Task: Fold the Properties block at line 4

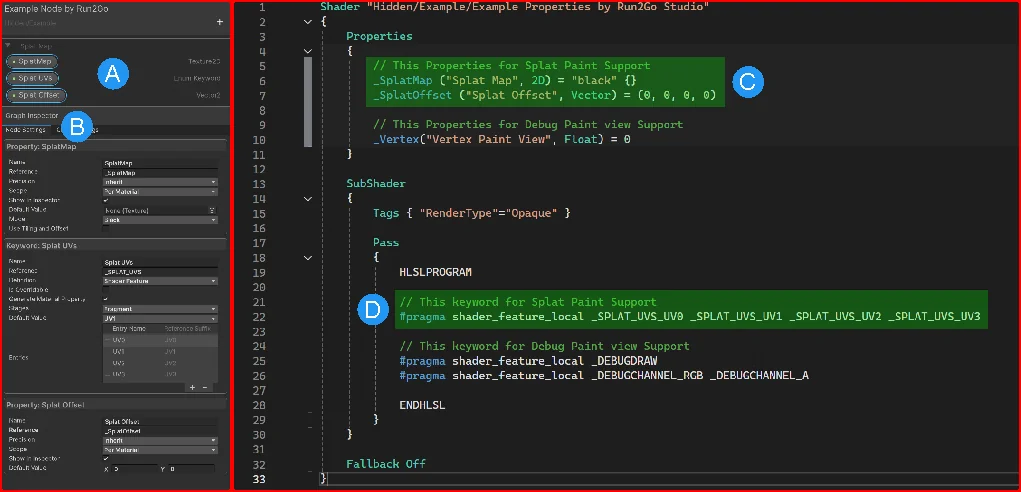Action: [x=307, y=51]
